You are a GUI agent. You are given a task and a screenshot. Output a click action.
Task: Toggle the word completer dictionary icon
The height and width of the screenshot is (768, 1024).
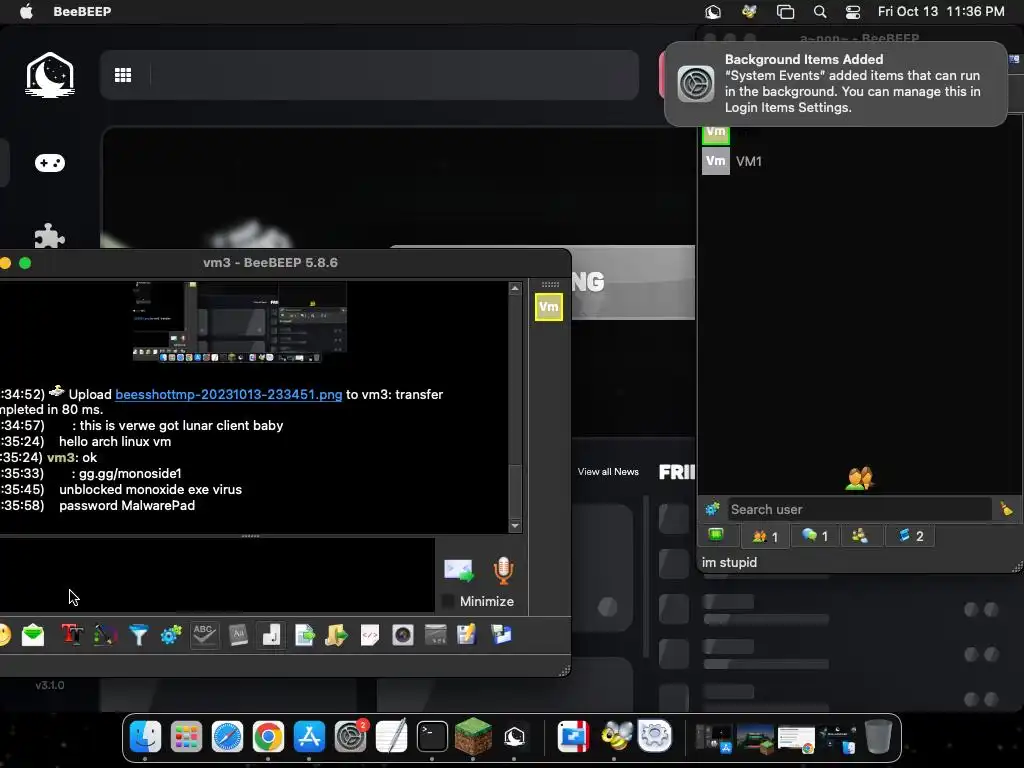pos(238,635)
